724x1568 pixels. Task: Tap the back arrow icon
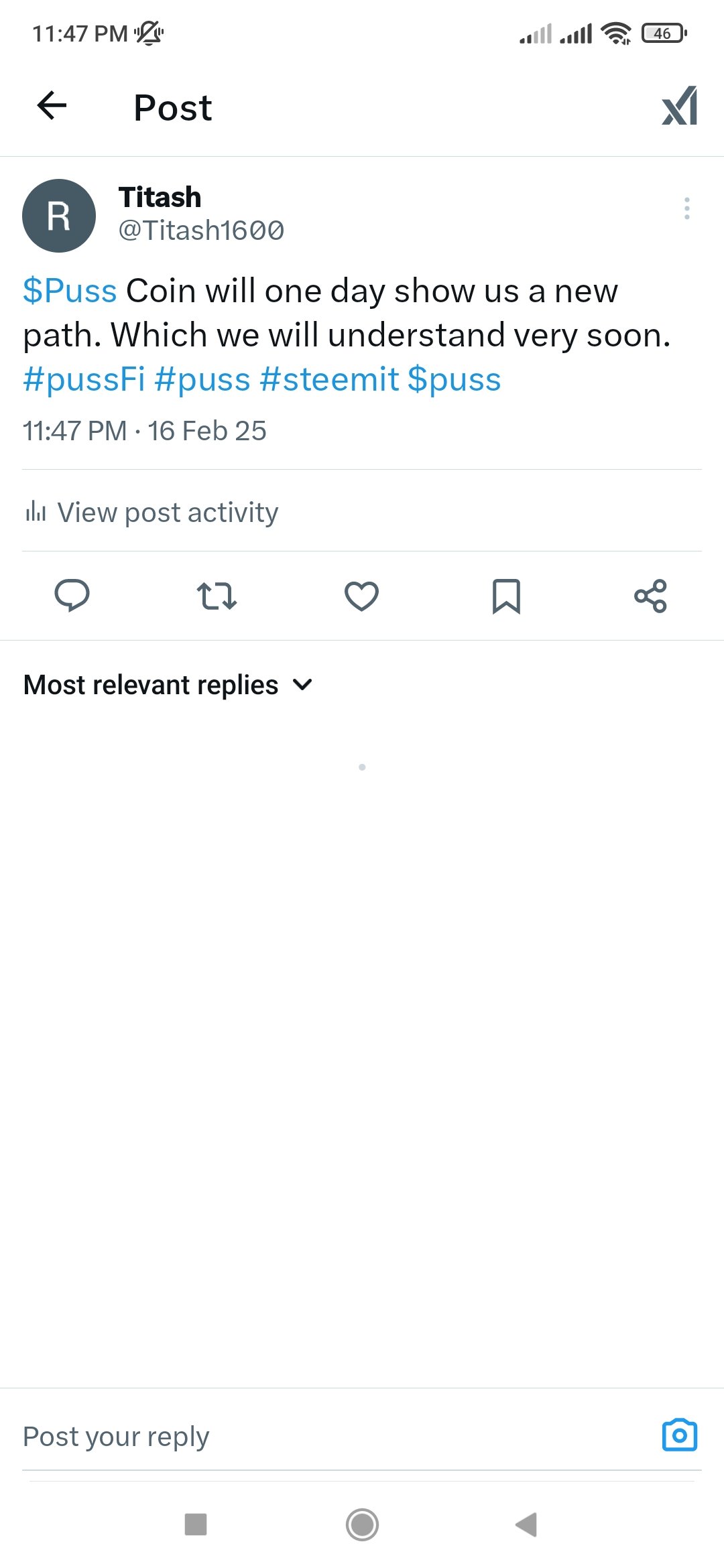coord(52,106)
